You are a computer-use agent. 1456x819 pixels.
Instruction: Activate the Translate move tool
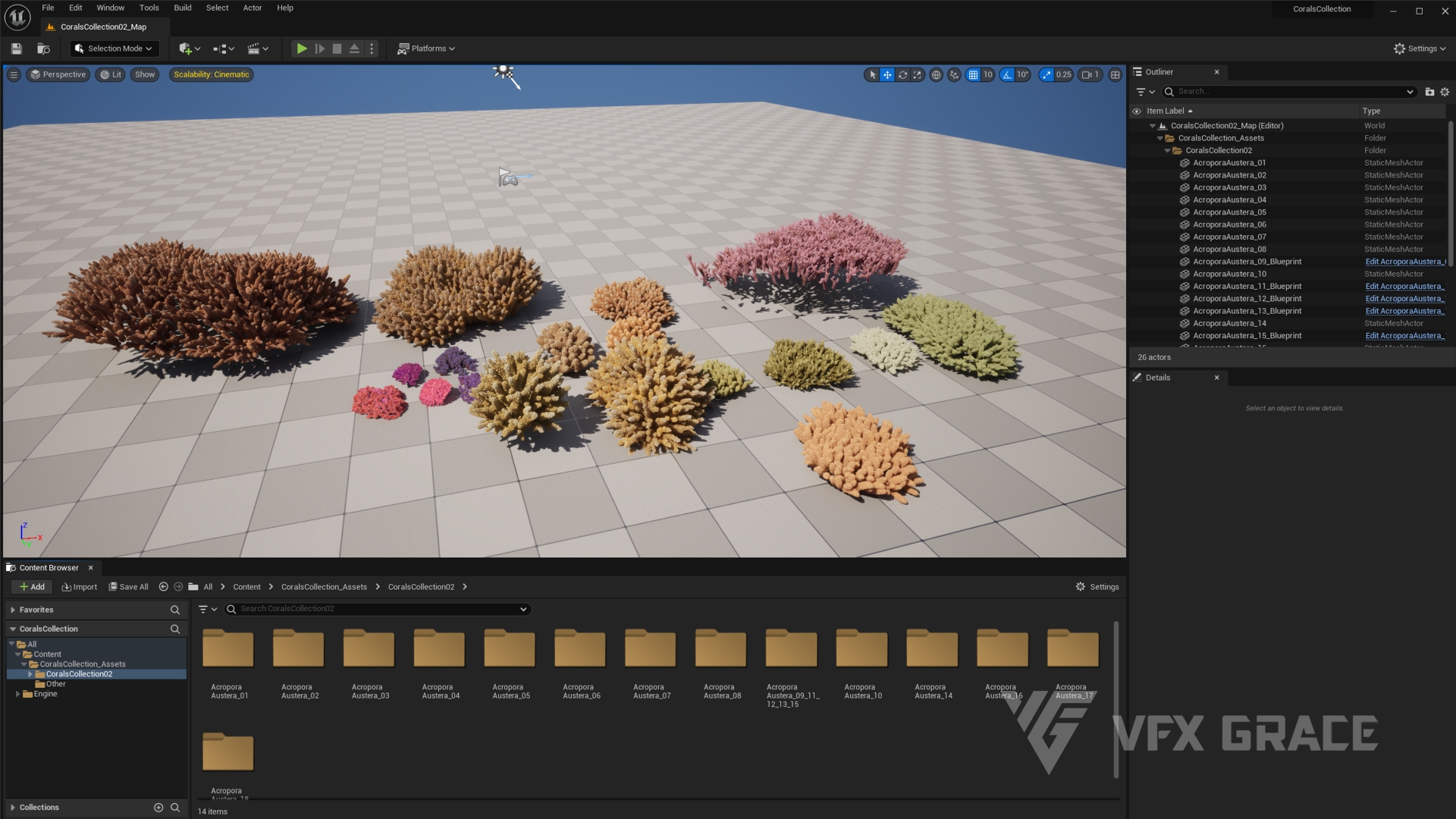[887, 74]
